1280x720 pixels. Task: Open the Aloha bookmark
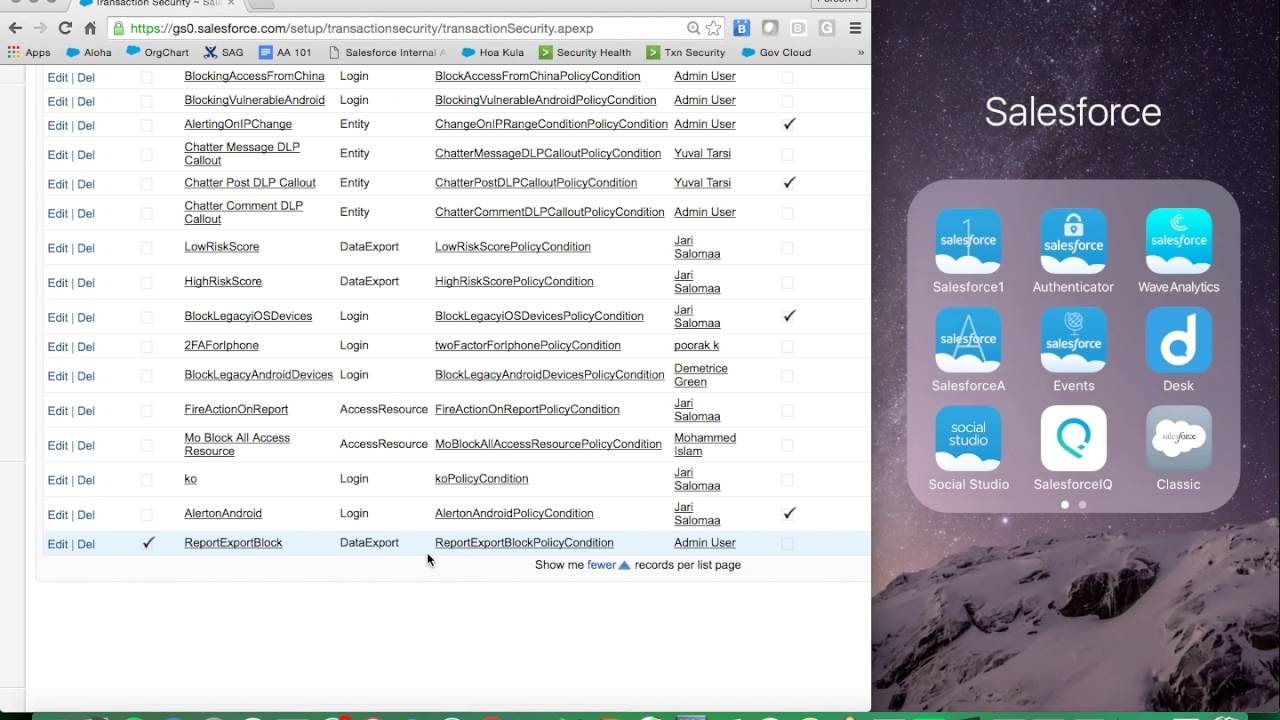[89, 52]
